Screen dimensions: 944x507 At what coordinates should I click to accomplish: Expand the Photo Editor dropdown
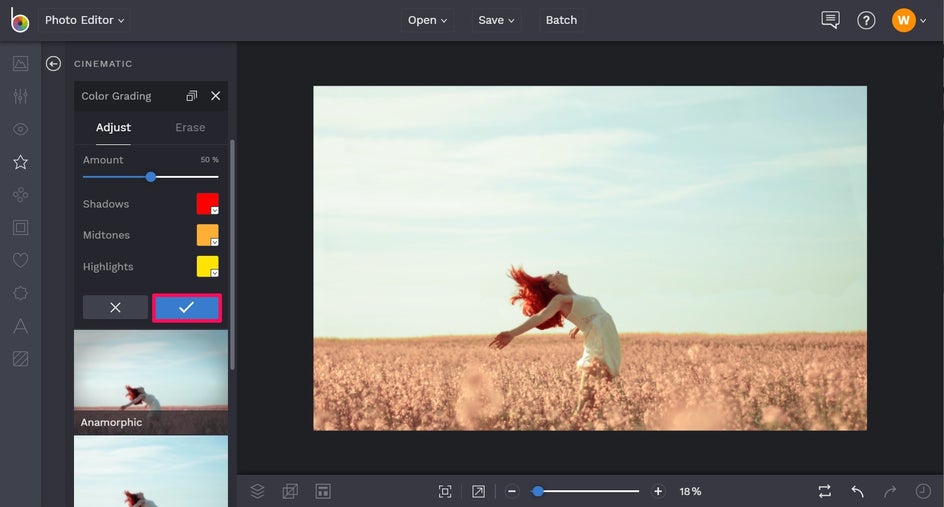84,20
